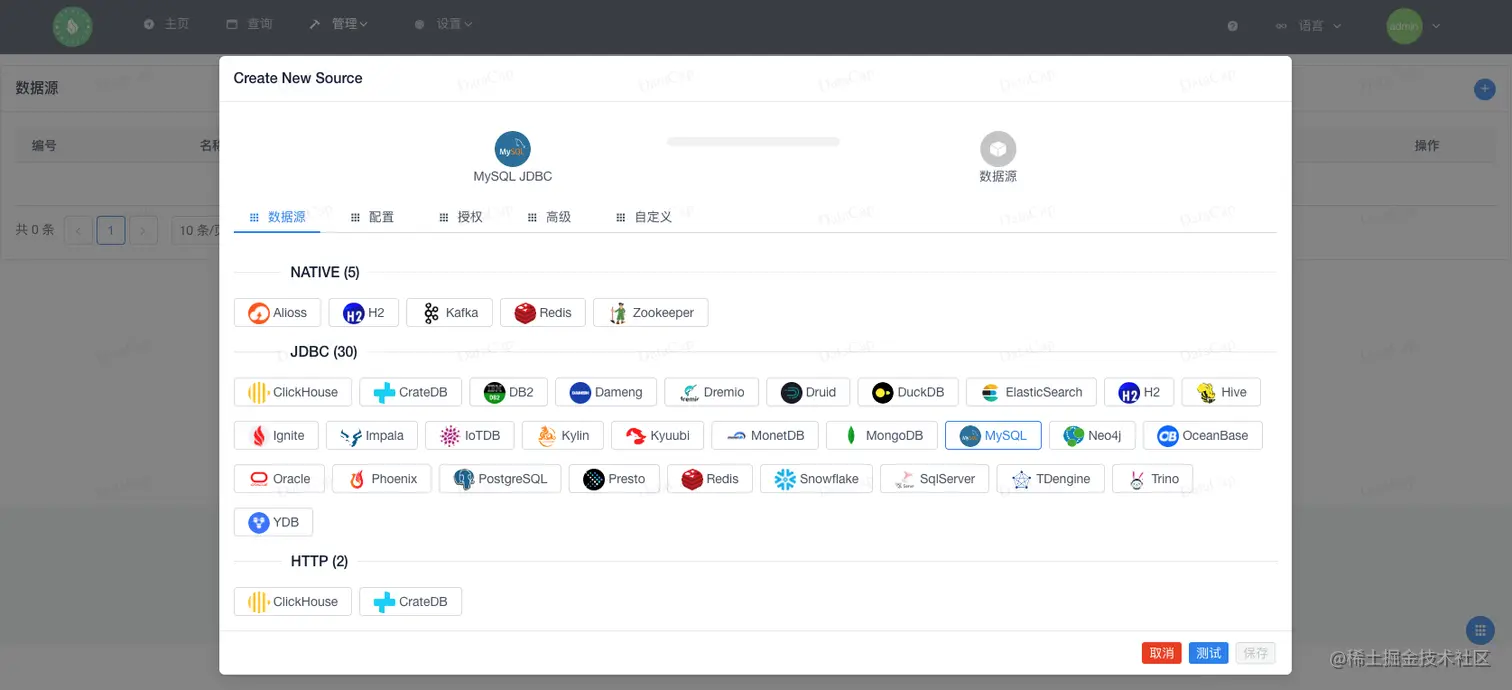This screenshot has width=1512, height=690.
Task: Switch to the 数据源 tab
Action: (x=277, y=216)
